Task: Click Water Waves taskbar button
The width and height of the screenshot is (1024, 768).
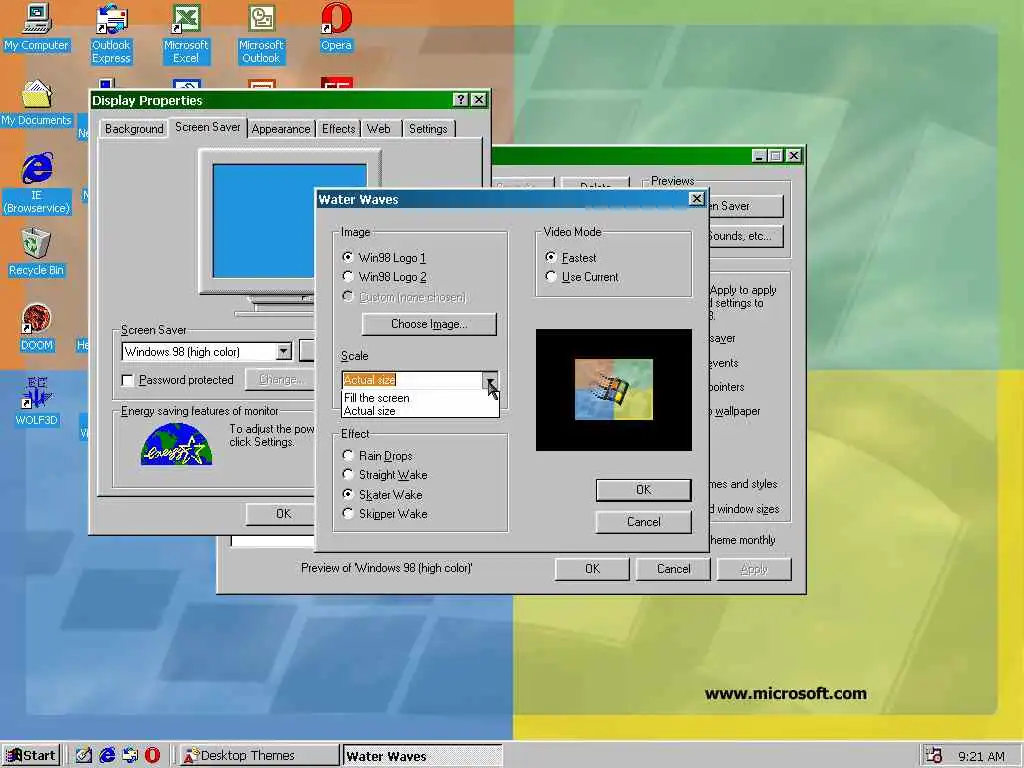Action: (423, 756)
